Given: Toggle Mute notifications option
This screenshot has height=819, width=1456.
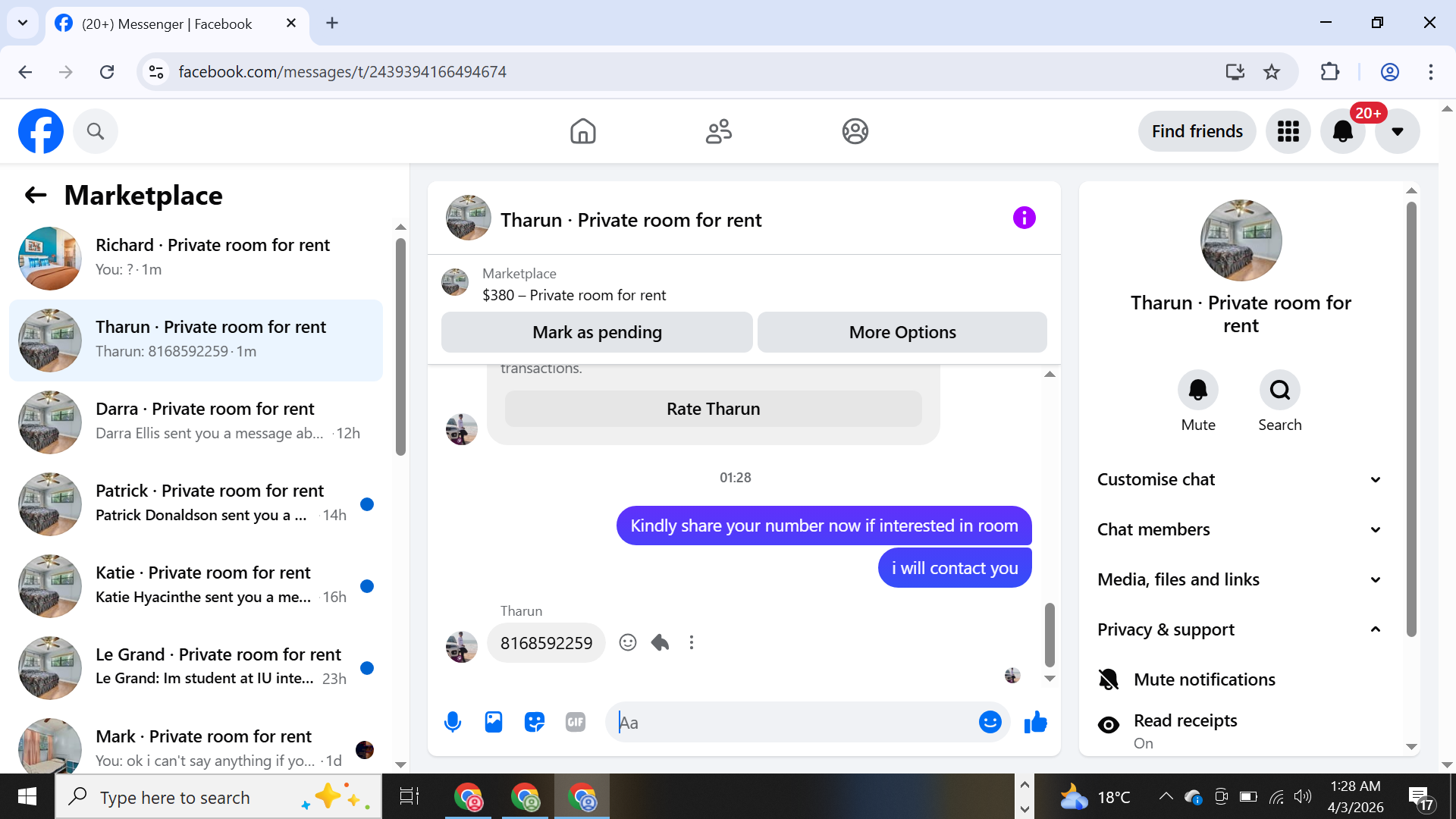Looking at the screenshot, I should (1241, 679).
